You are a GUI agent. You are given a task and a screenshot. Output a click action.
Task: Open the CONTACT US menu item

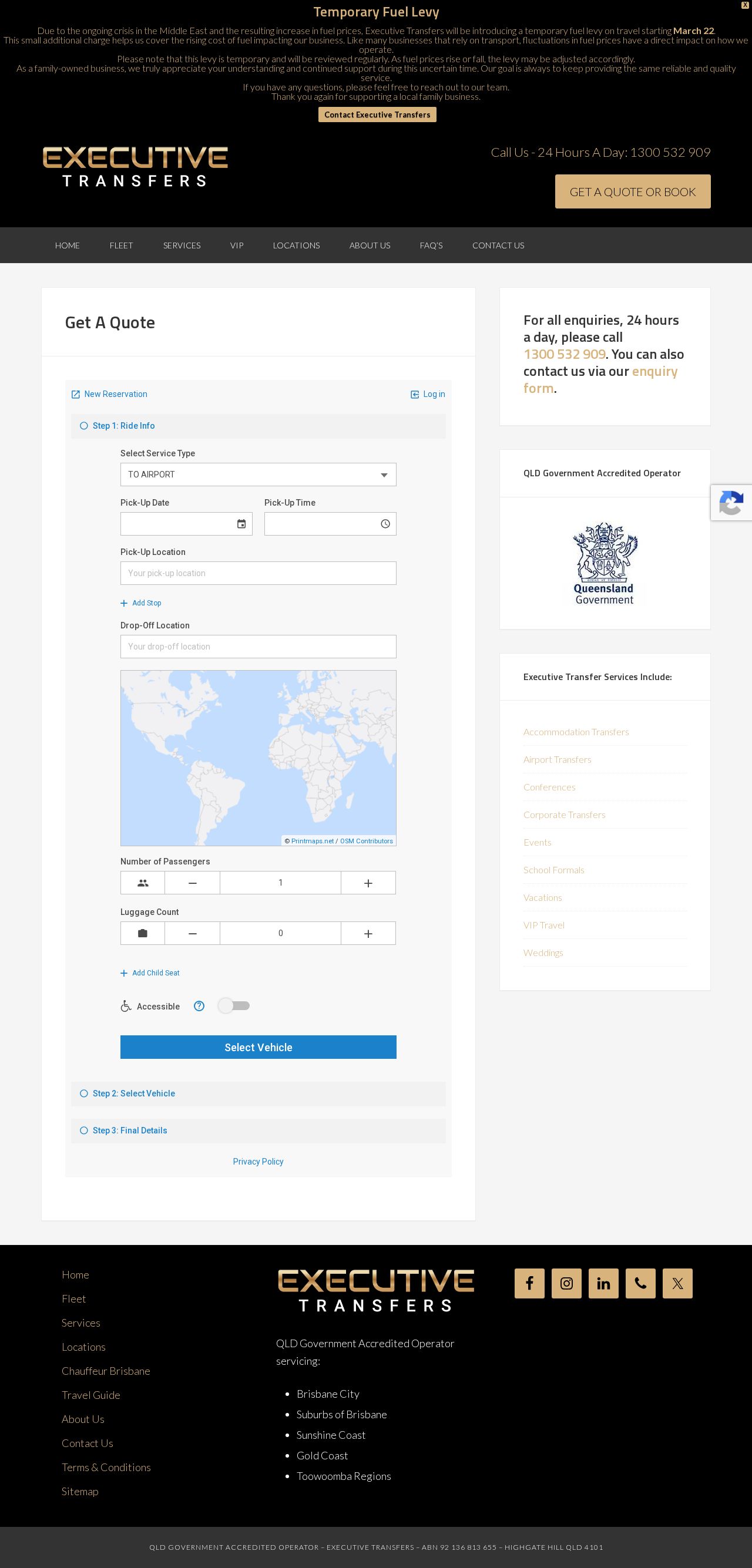(x=498, y=245)
